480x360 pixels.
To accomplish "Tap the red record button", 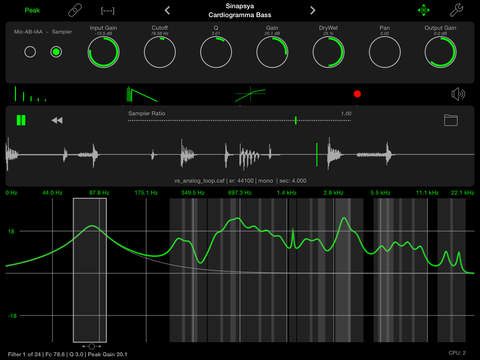I will tap(357, 94).
